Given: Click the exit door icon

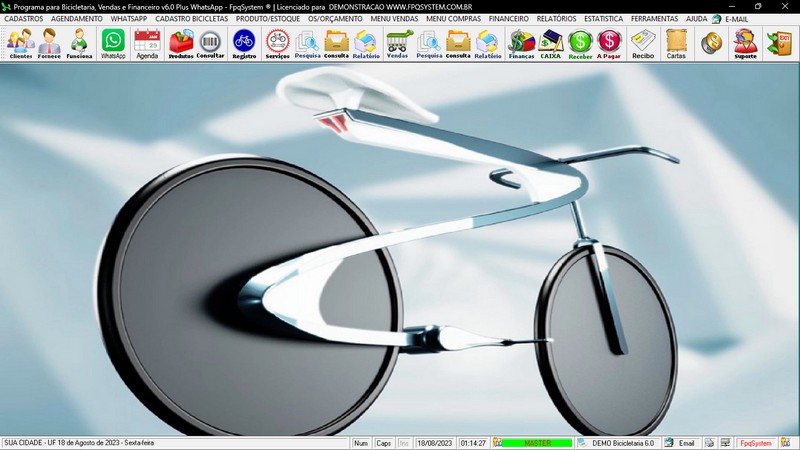Looking at the screenshot, I should tap(778, 43).
